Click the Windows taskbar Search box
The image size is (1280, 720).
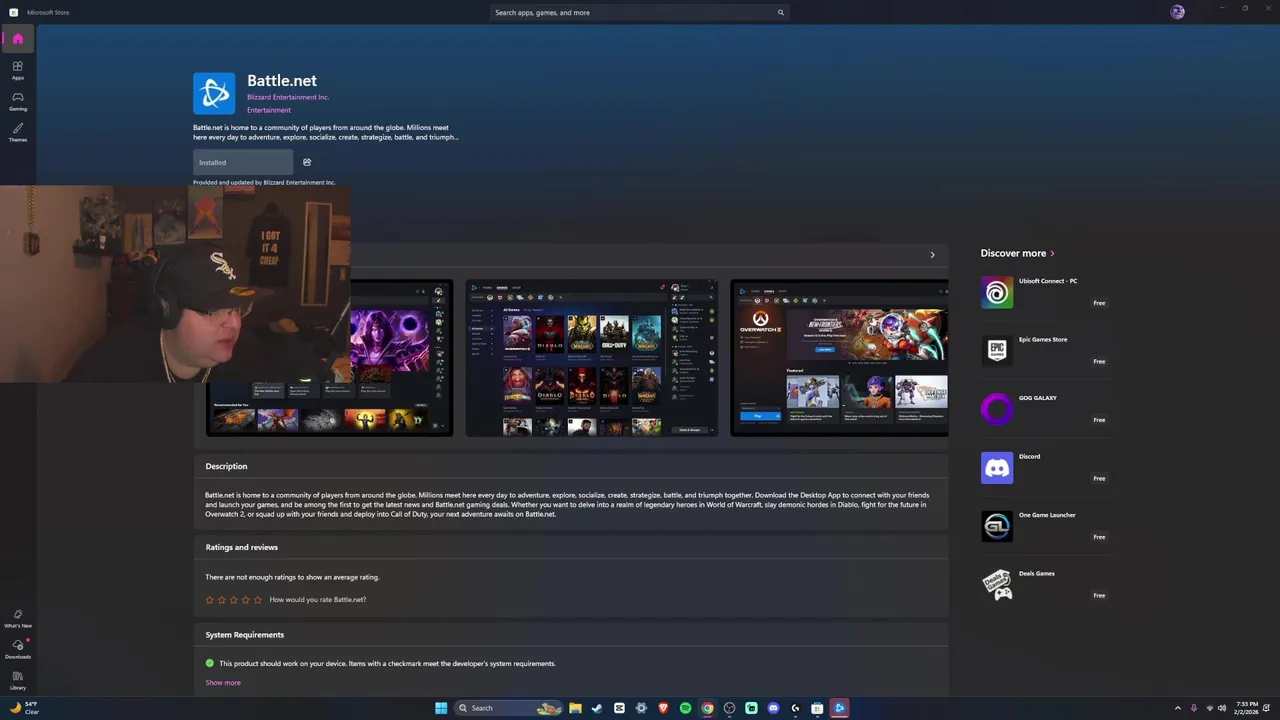pyautogui.click(x=508, y=708)
